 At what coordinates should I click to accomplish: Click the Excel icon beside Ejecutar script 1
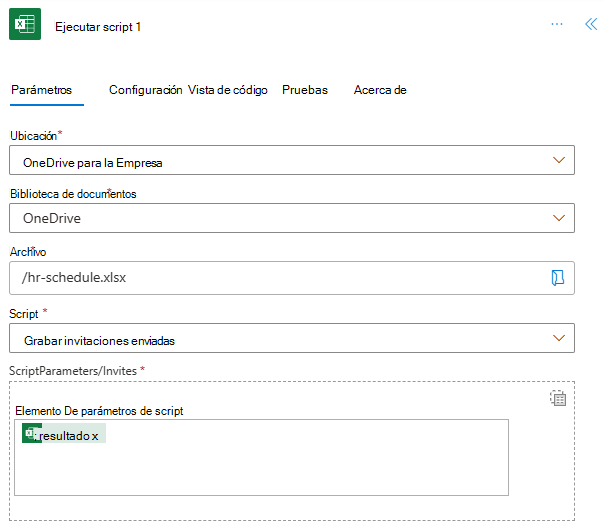pos(25,24)
